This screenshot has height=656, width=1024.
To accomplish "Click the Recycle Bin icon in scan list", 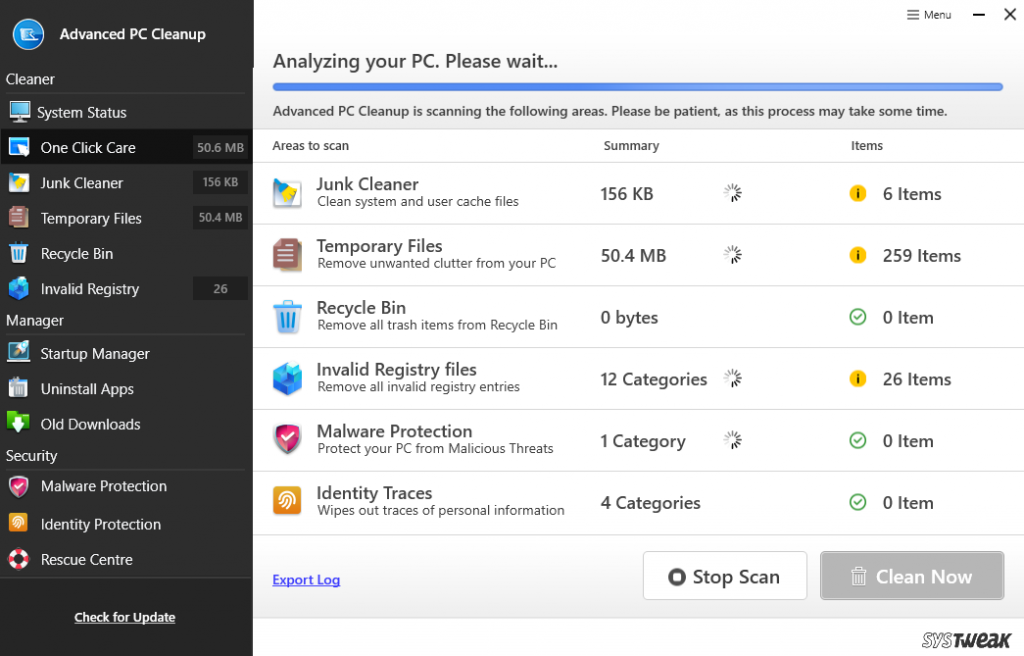I will [x=287, y=317].
